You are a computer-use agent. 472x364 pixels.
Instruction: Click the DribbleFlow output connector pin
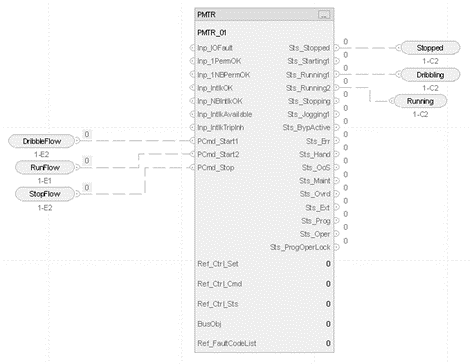point(77,141)
